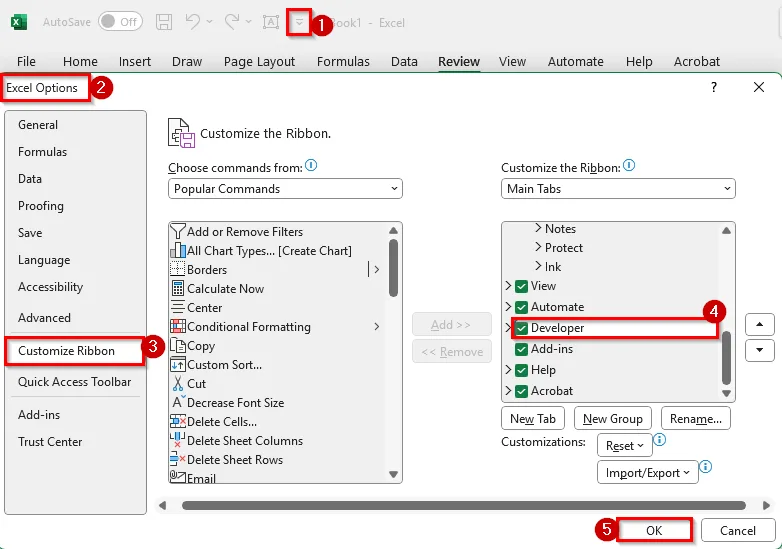The height and width of the screenshot is (549, 782).
Task: Expand the Acrobat tab node
Action: (508, 390)
